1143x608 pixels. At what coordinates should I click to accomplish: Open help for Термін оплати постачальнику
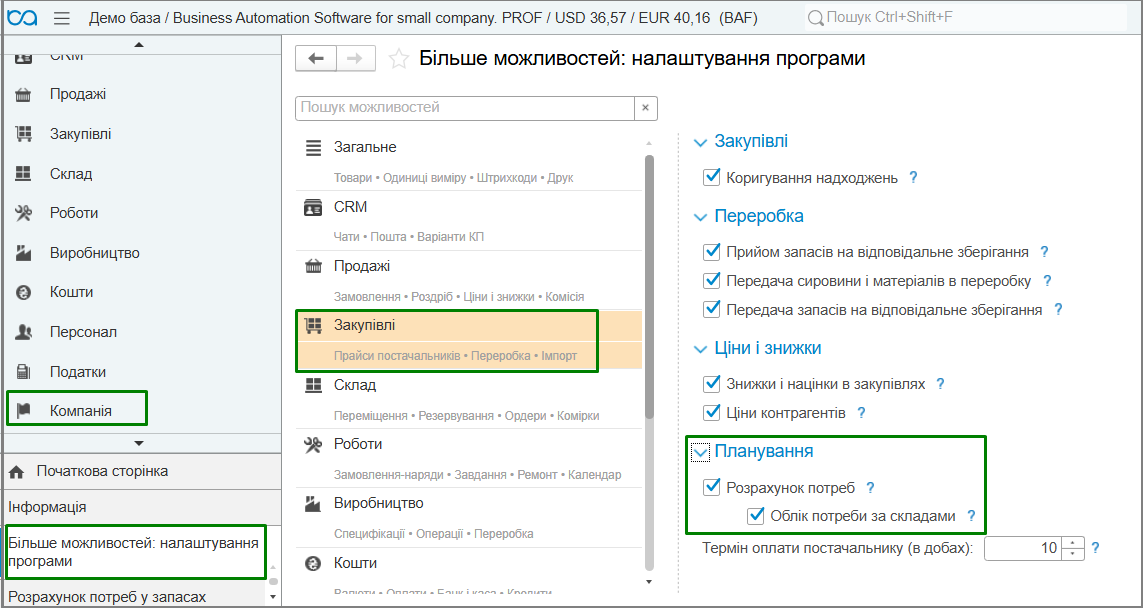[x=1096, y=548]
